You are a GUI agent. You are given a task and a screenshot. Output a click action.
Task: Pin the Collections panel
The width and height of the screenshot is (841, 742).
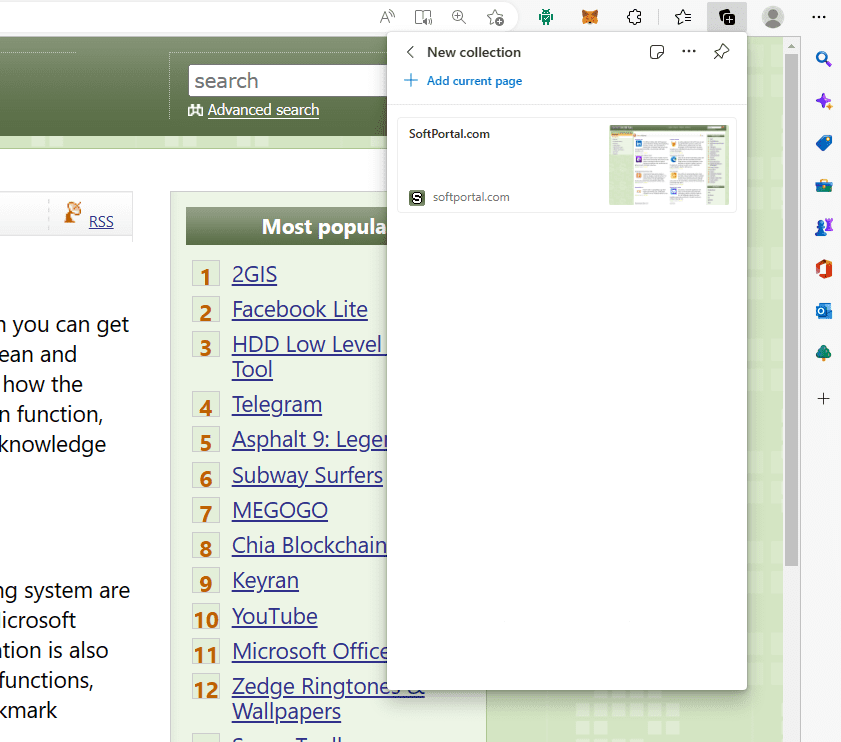coord(721,52)
